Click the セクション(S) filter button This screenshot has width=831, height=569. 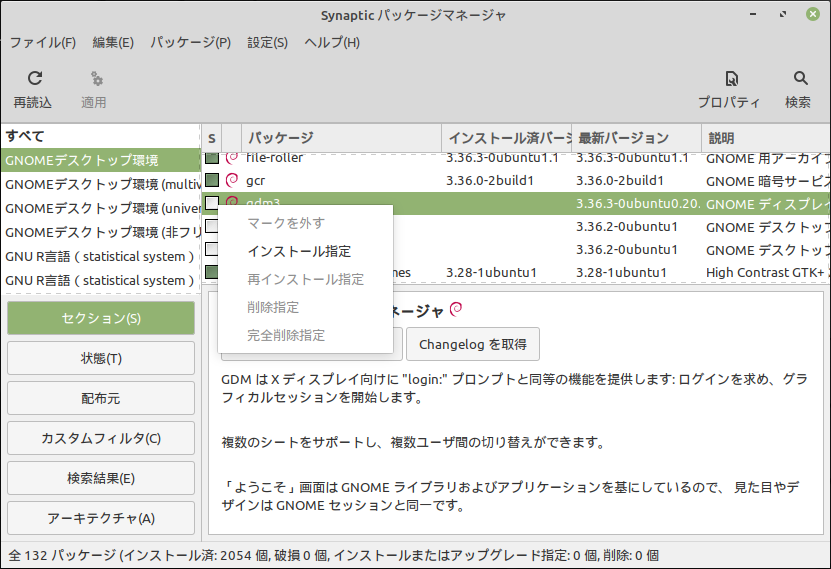click(101, 318)
